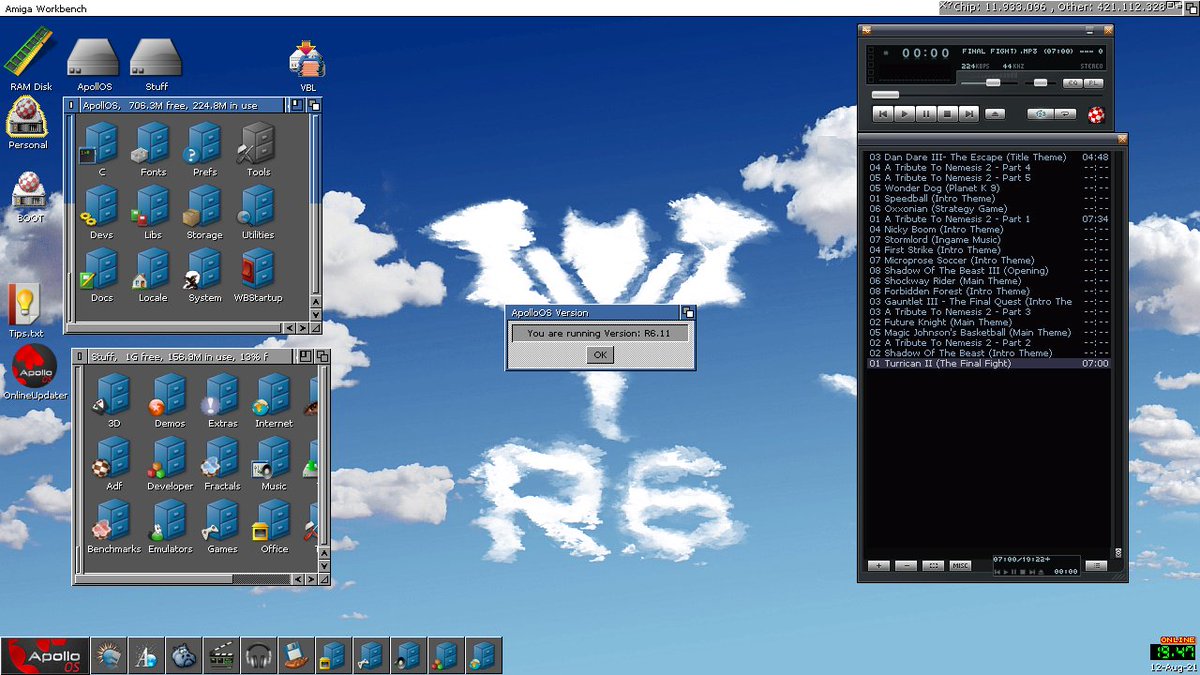The height and width of the screenshot is (675, 1200).
Task: Click OK in the ApollOS Version dialog
Action: tap(599, 354)
